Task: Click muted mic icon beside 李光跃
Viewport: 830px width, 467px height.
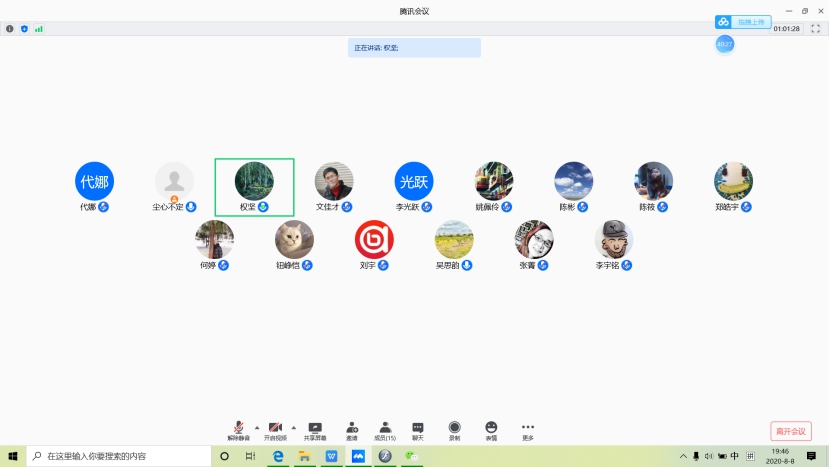Action: click(x=427, y=206)
